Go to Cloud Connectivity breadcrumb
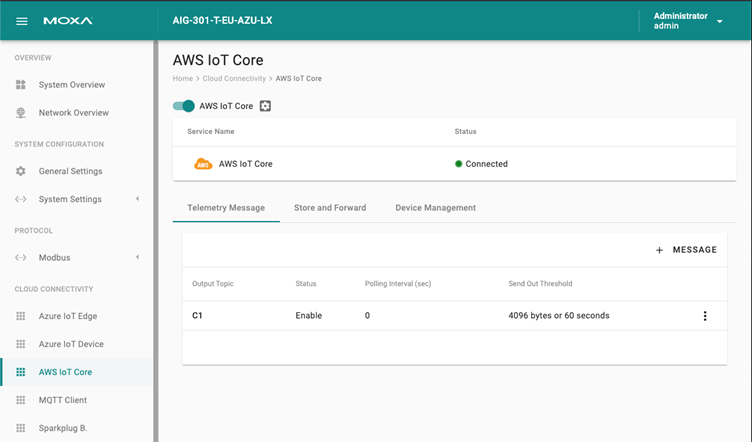This screenshot has width=752, height=442. point(234,78)
